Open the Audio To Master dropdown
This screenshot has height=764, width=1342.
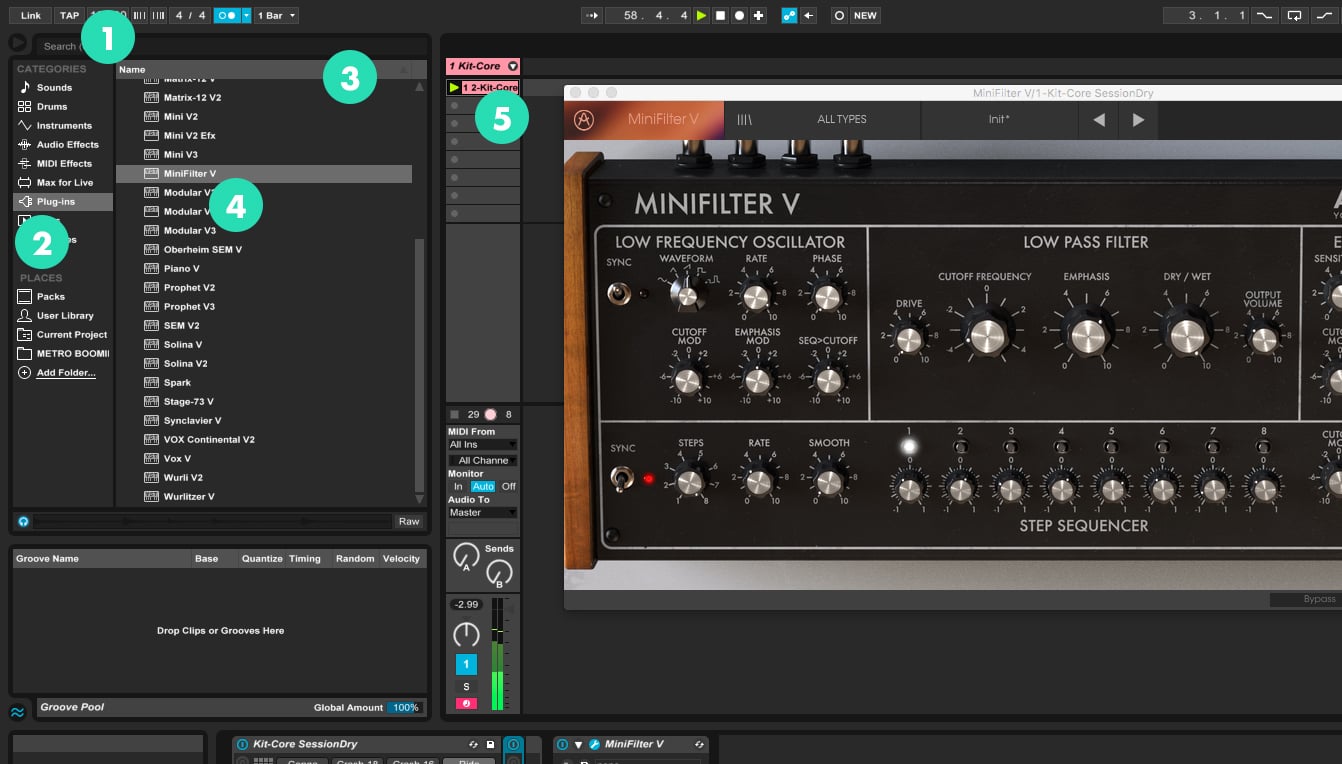pos(483,512)
